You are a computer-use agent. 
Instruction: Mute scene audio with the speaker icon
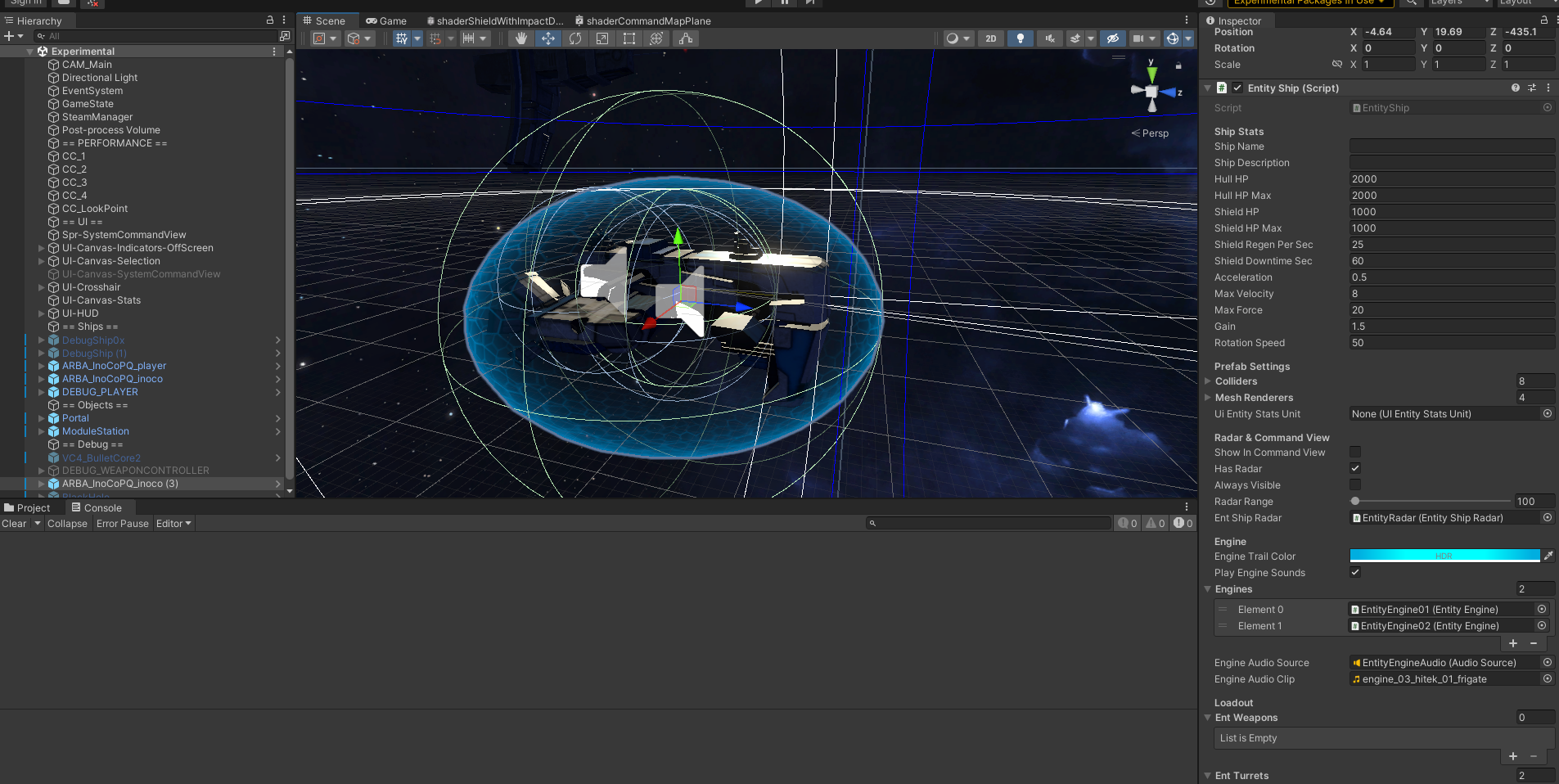tap(1049, 38)
